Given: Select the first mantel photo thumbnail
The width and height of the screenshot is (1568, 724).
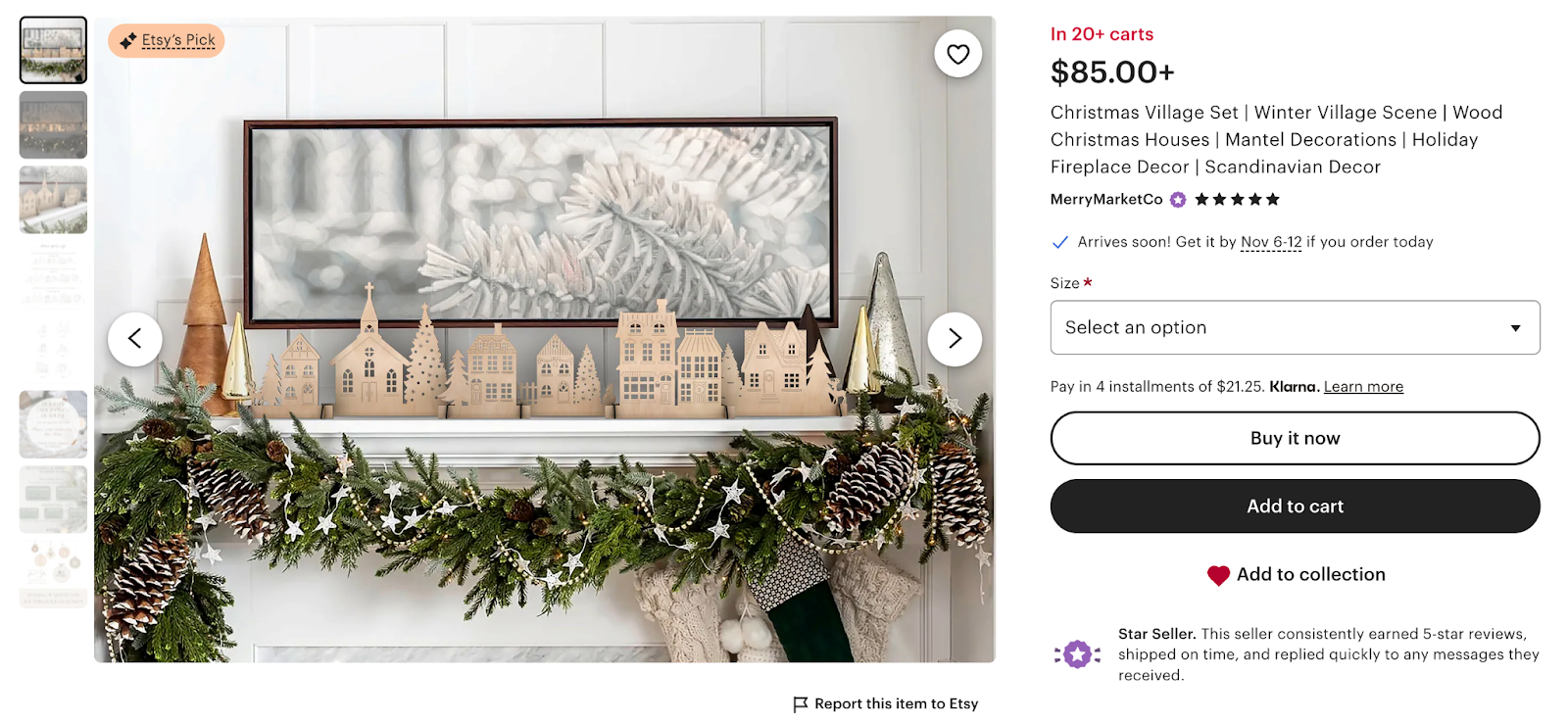Looking at the screenshot, I should (53, 50).
